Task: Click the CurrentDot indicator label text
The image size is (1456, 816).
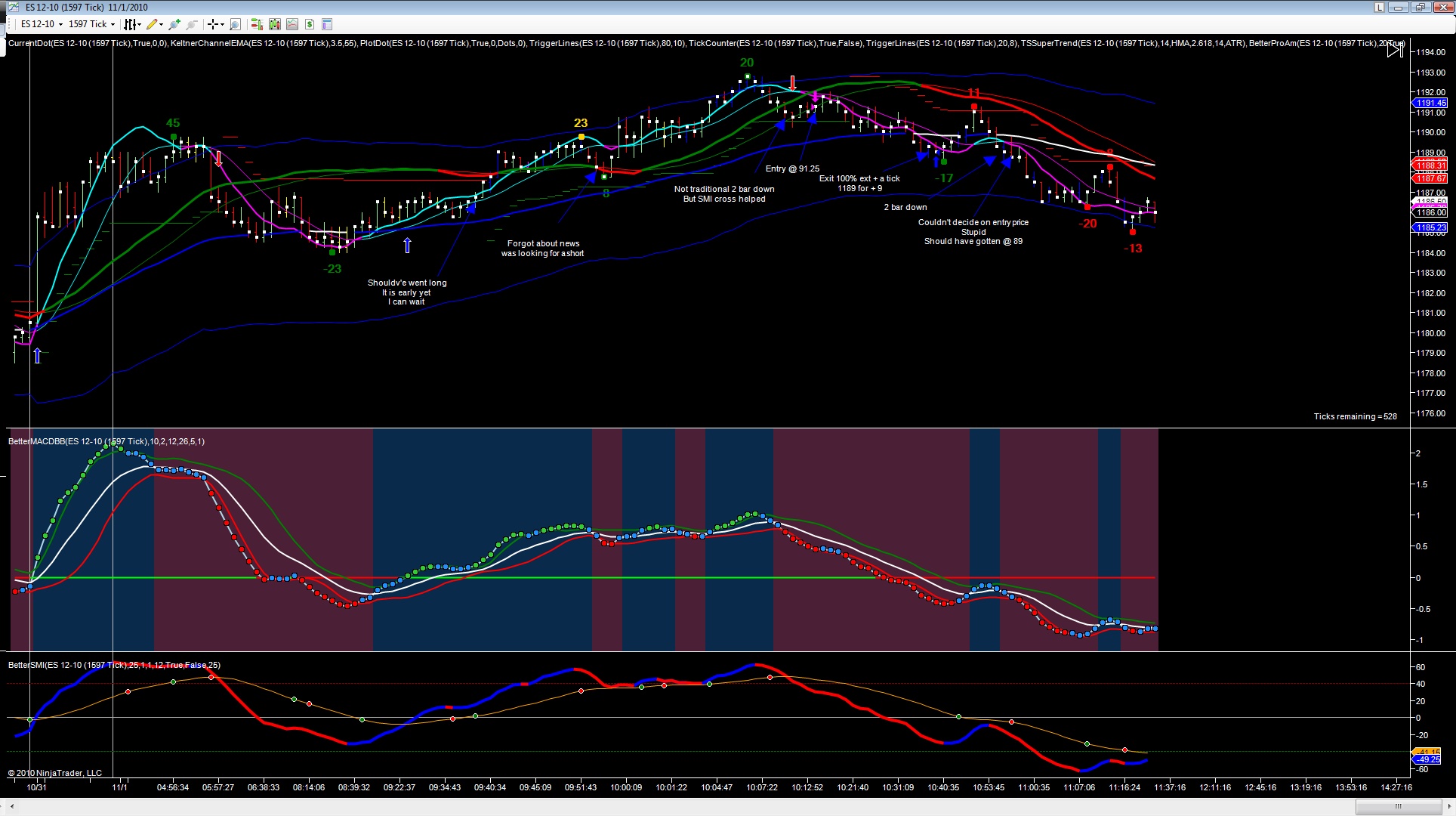Action: coord(87,43)
